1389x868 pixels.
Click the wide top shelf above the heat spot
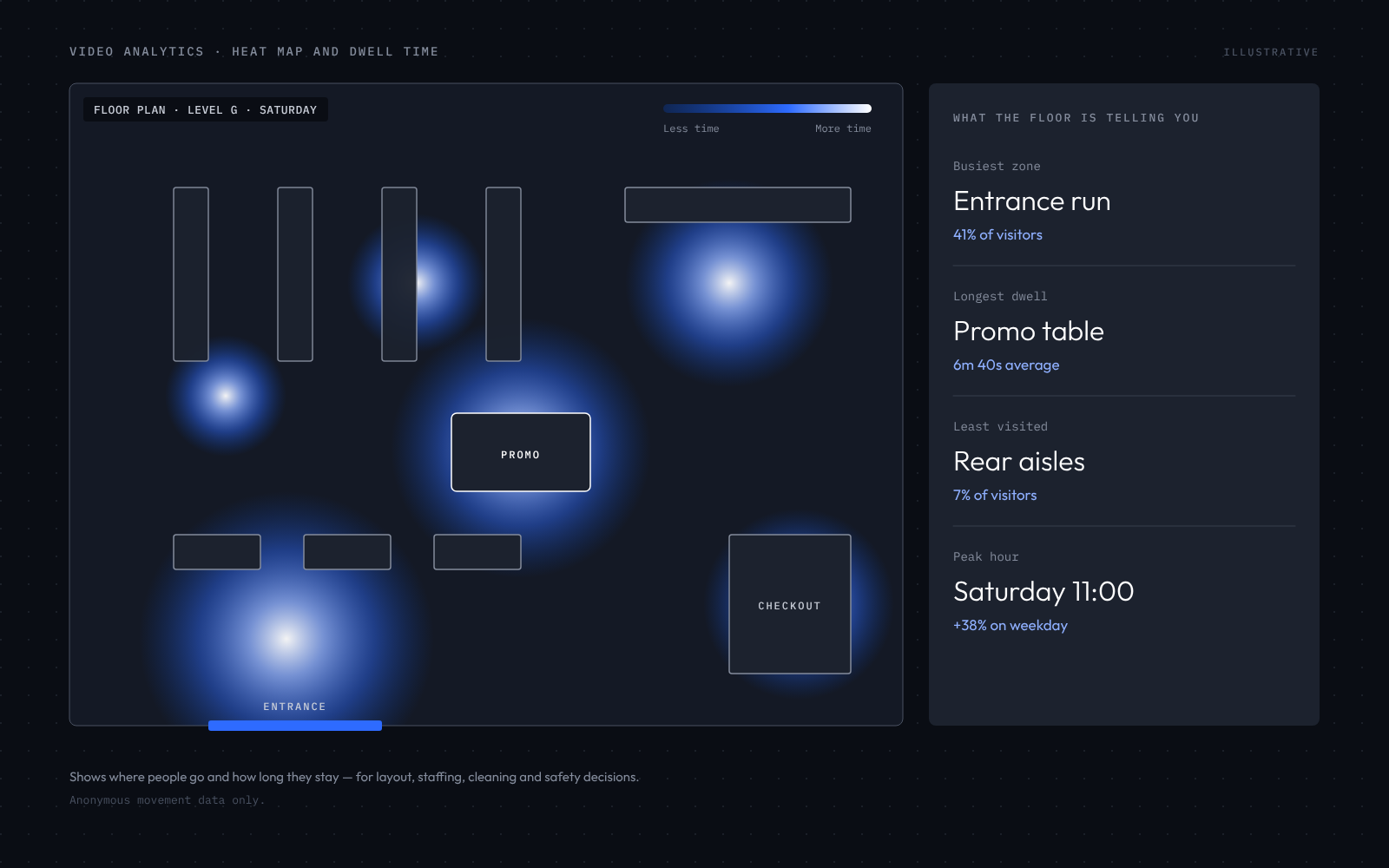[x=738, y=205]
